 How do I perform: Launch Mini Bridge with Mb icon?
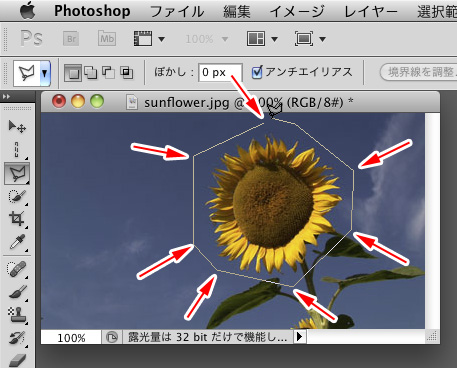pyautogui.click(x=107, y=39)
